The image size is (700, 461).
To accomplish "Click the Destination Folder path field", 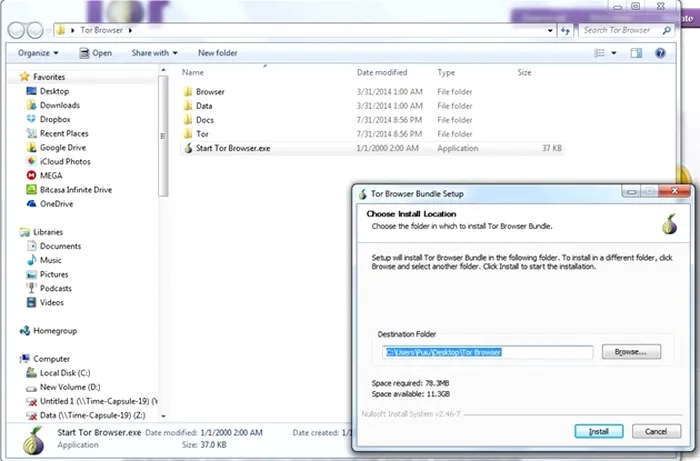I will pyautogui.click(x=488, y=353).
